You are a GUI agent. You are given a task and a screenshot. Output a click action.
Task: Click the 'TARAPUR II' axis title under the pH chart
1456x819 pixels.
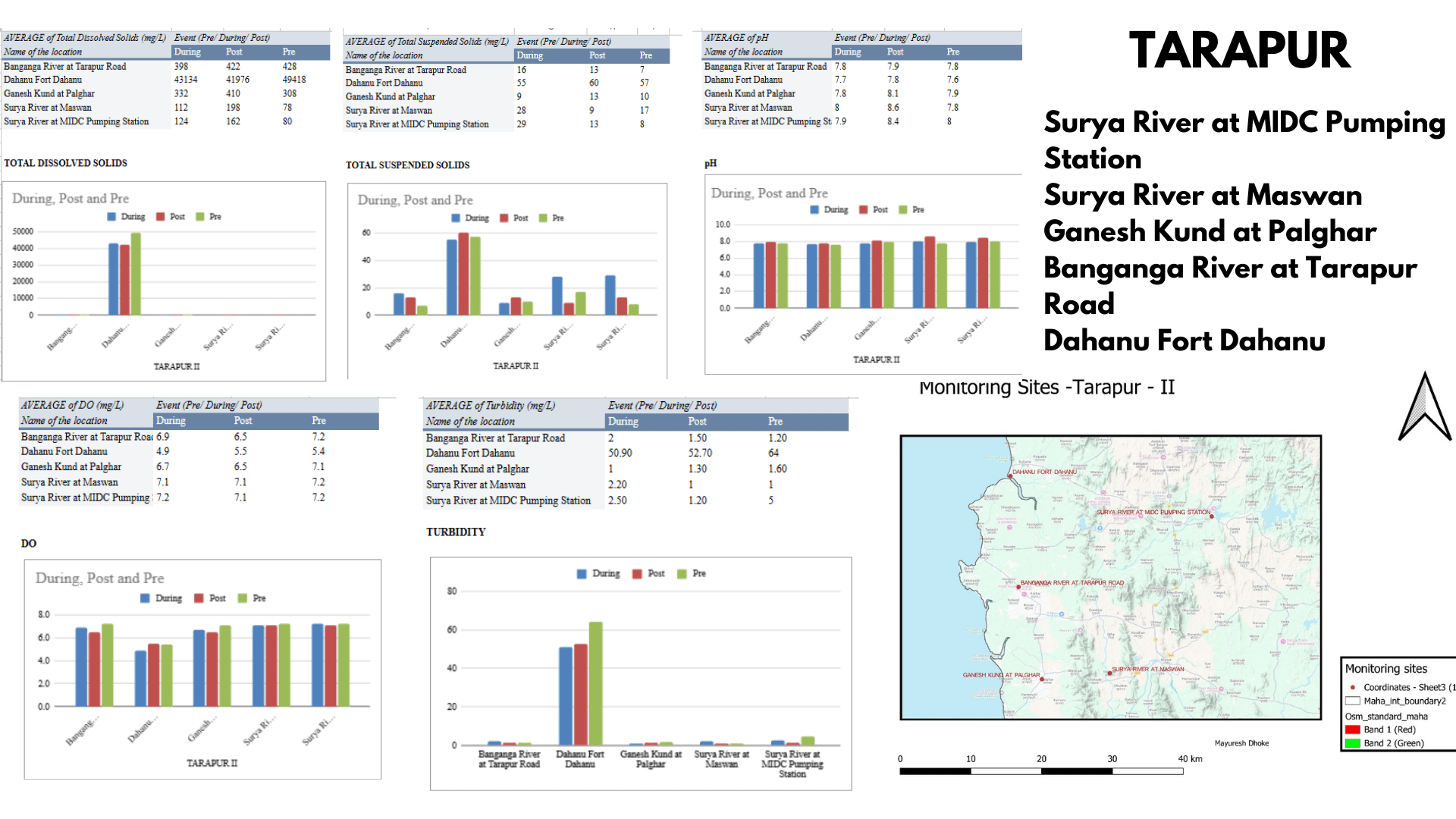click(x=876, y=359)
